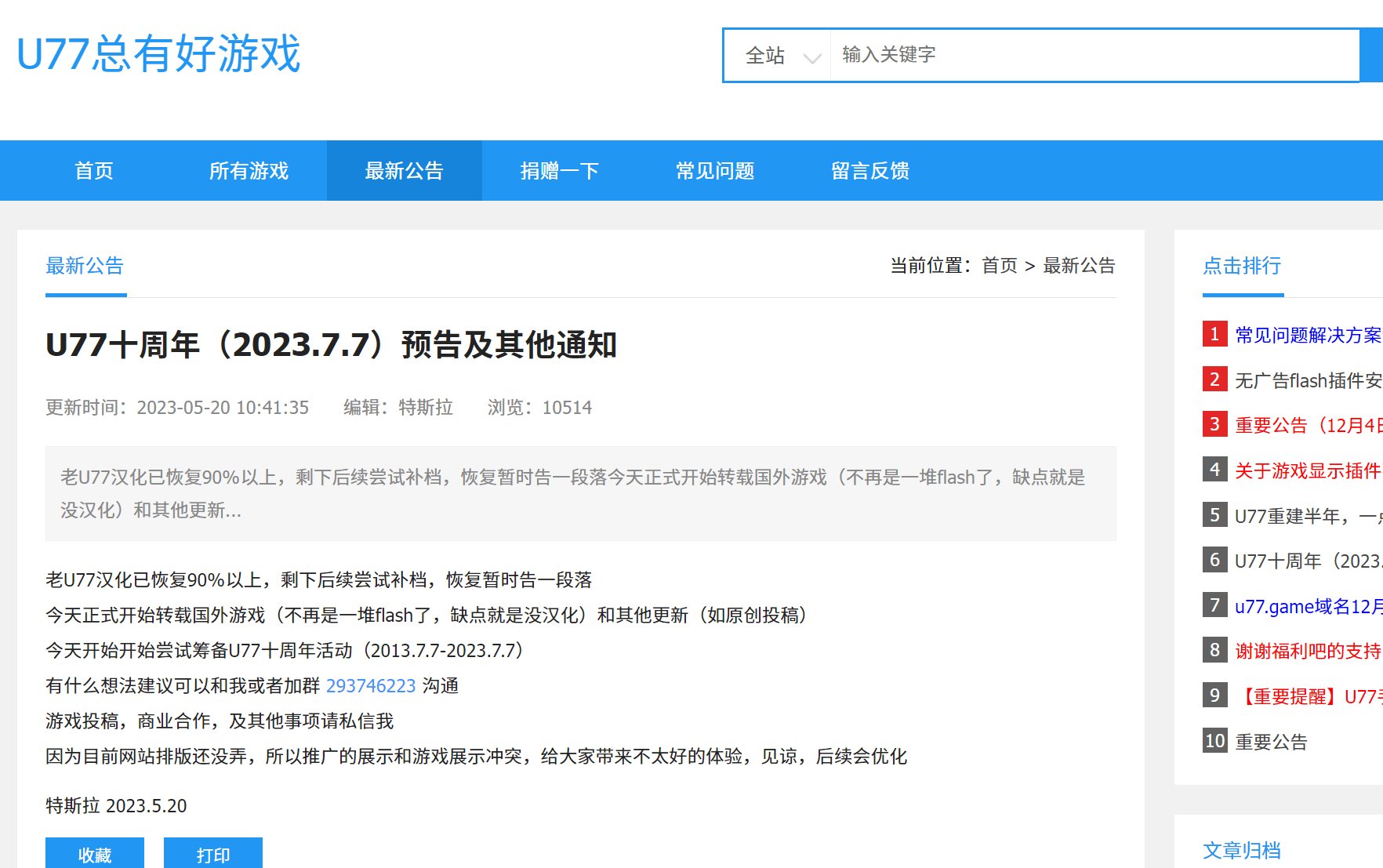Open the QQ group link 293746223
1383x868 pixels.
click(x=371, y=686)
